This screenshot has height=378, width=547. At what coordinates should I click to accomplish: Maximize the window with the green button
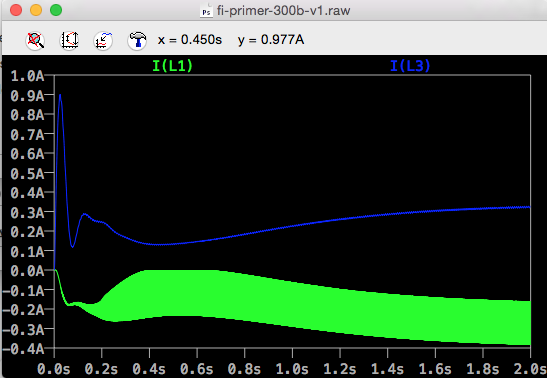point(56,10)
